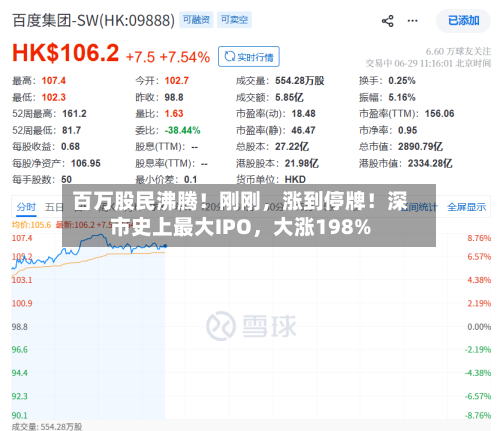Click the 市盈率(动) value 18.48
This screenshot has height=431, width=500.
pyautogui.click(x=303, y=114)
